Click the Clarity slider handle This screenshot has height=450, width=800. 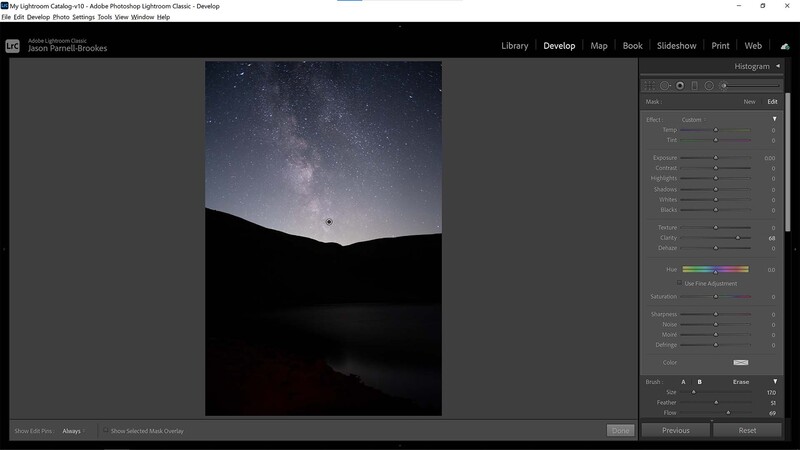[x=738, y=238]
